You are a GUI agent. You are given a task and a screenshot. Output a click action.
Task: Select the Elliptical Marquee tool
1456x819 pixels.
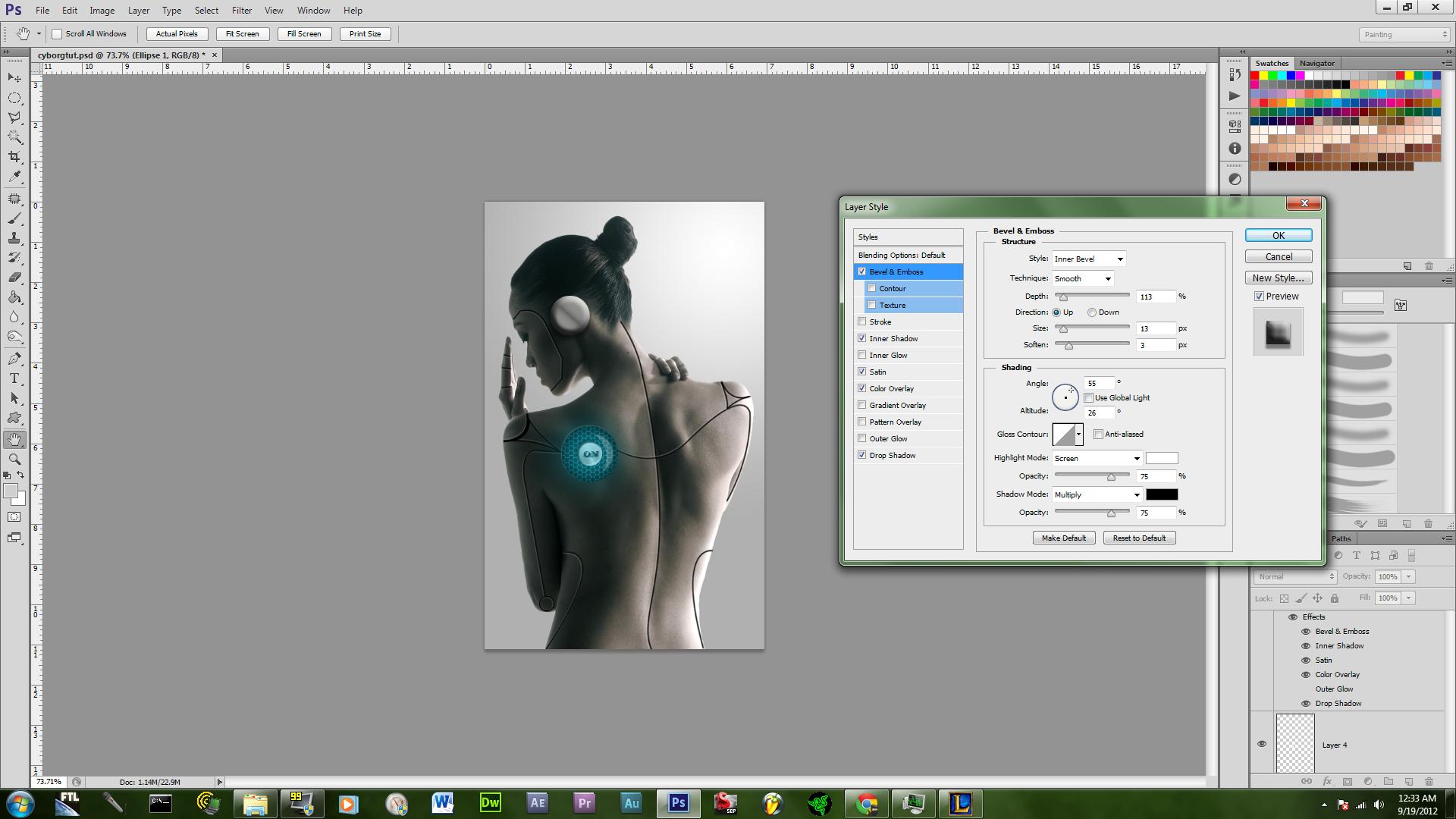(x=14, y=98)
